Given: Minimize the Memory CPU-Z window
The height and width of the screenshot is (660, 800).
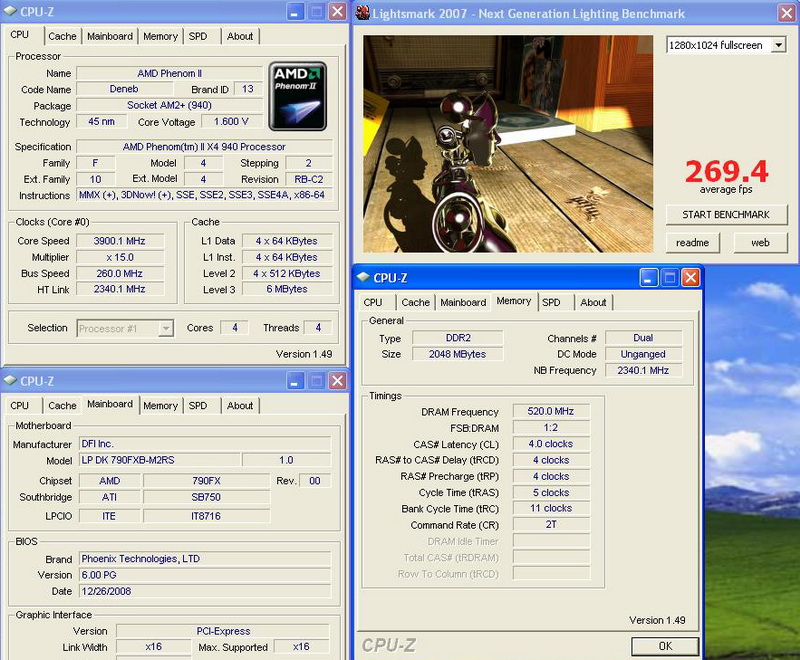Looking at the screenshot, I should [648, 277].
